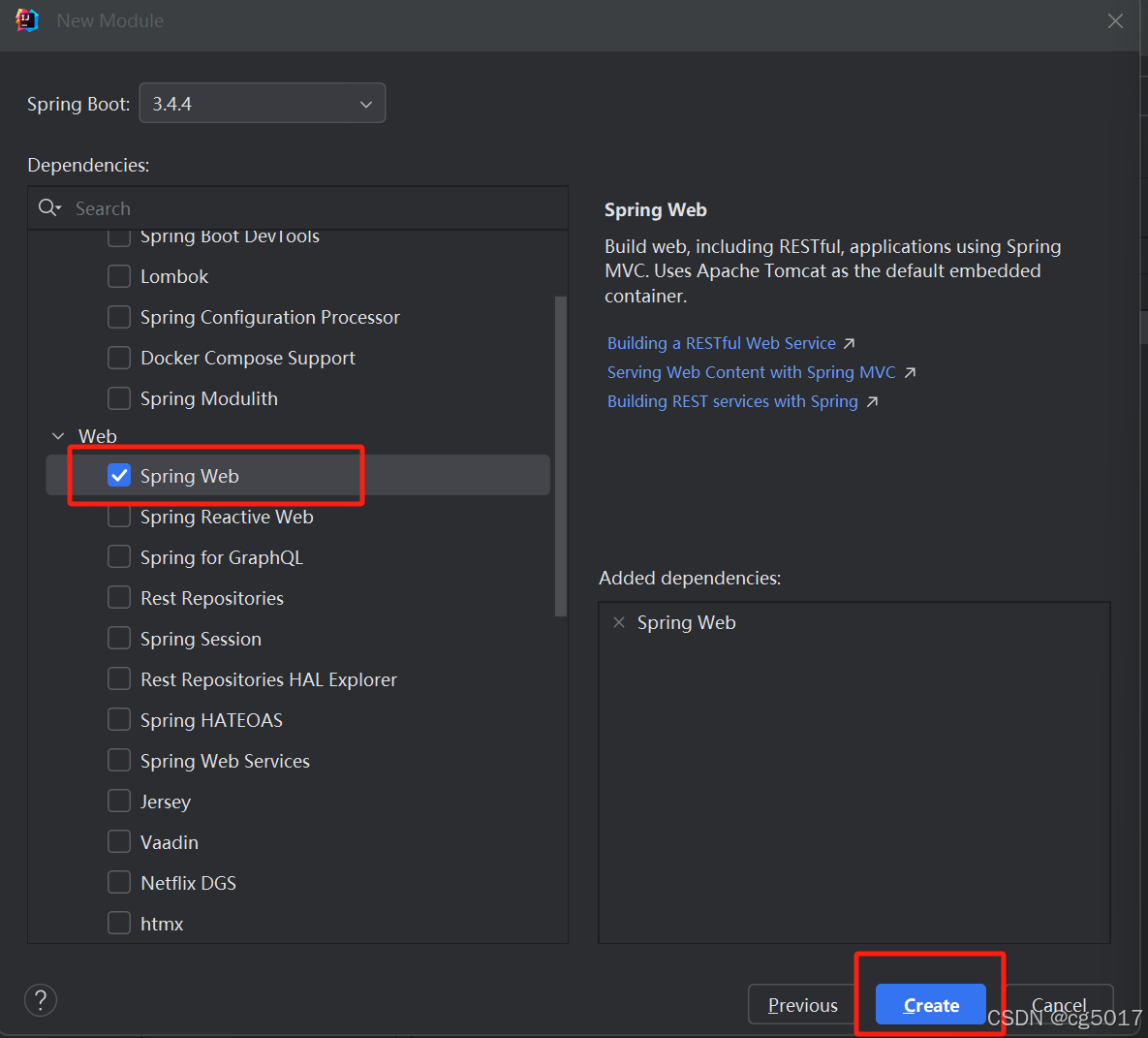Tick the Docker Compose Support checkbox
This screenshot has width=1148, height=1038.
tap(118, 358)
